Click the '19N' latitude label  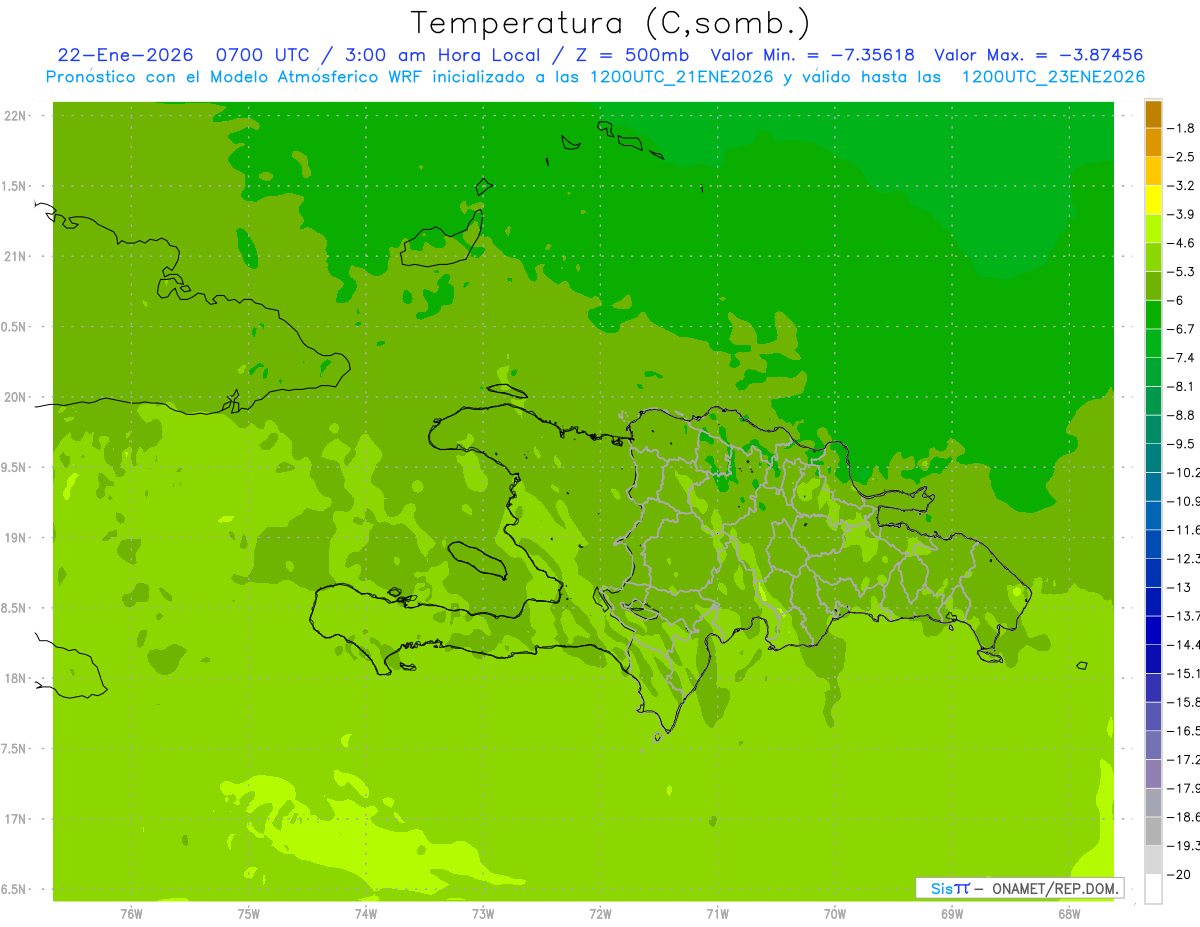[x=16, y=538]
